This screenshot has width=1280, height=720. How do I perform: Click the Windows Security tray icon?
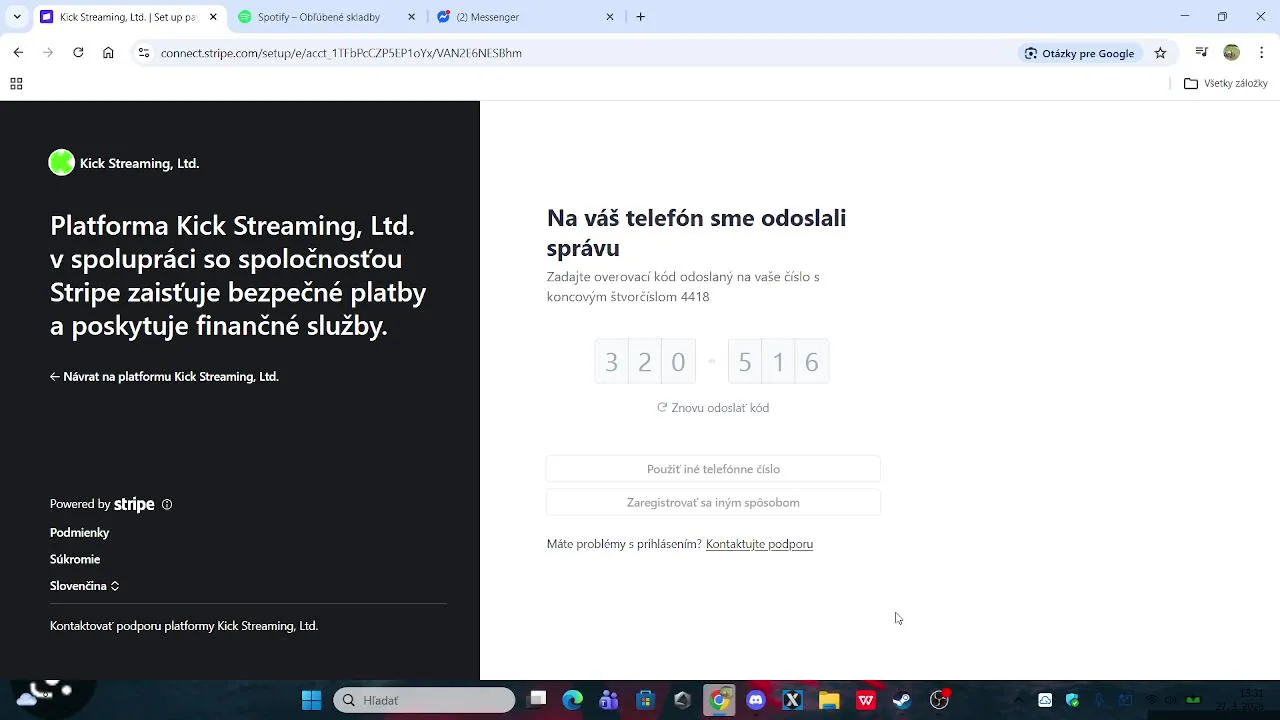1073,700
